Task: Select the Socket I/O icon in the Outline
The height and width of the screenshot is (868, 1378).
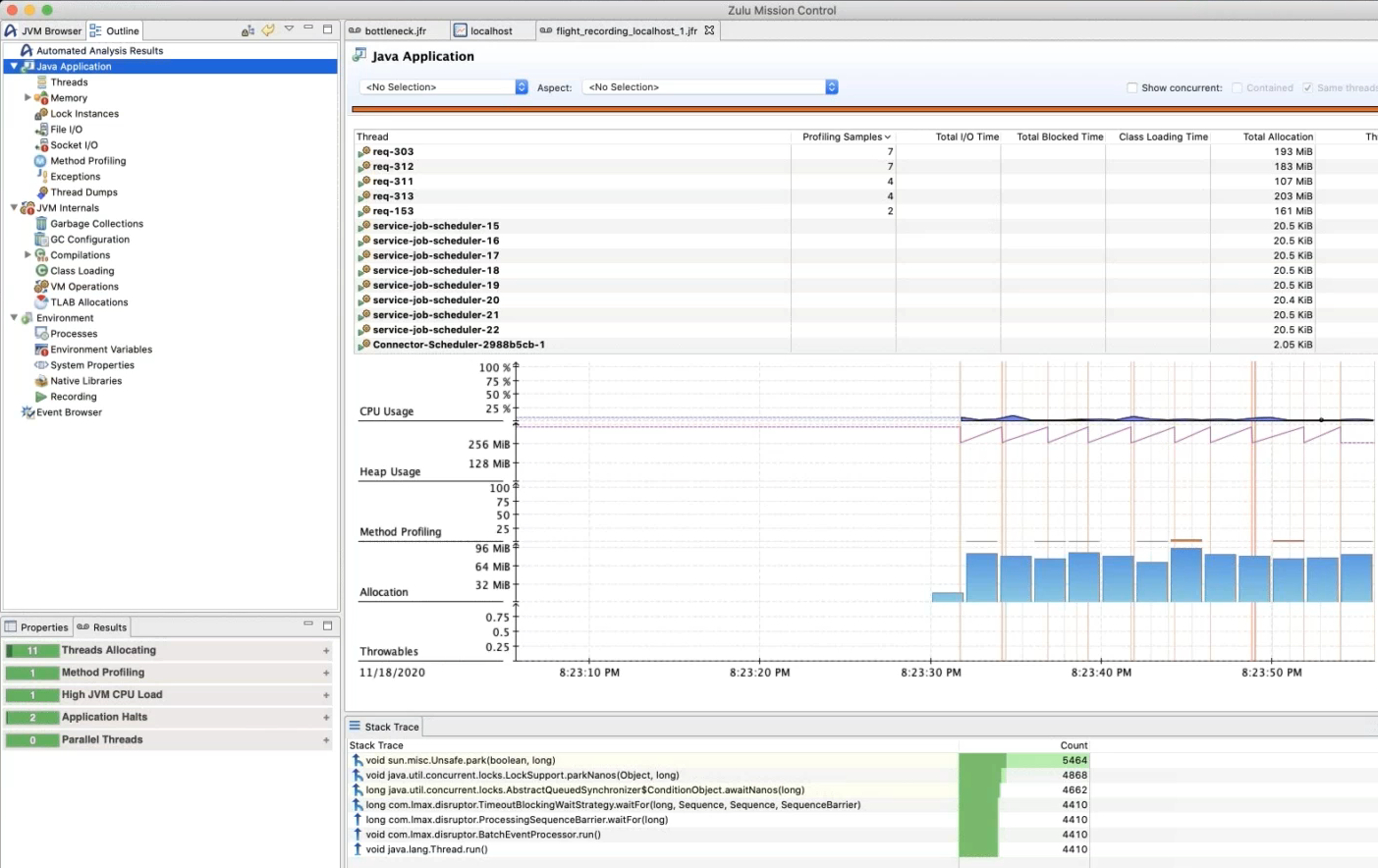Action: (x=41, y=145)
